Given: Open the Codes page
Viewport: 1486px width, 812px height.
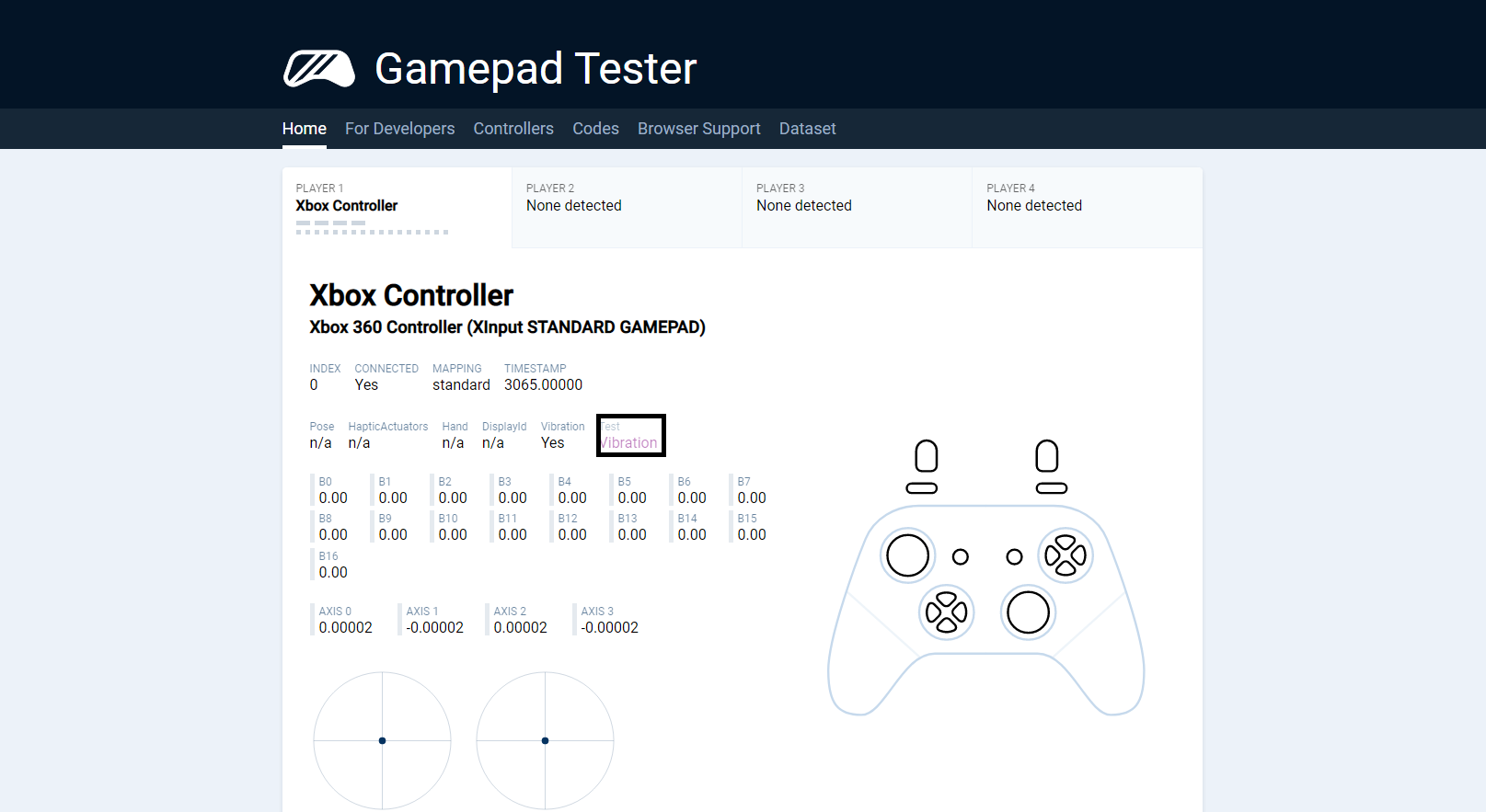Looking at the screenshot, I should click(596, 129).
